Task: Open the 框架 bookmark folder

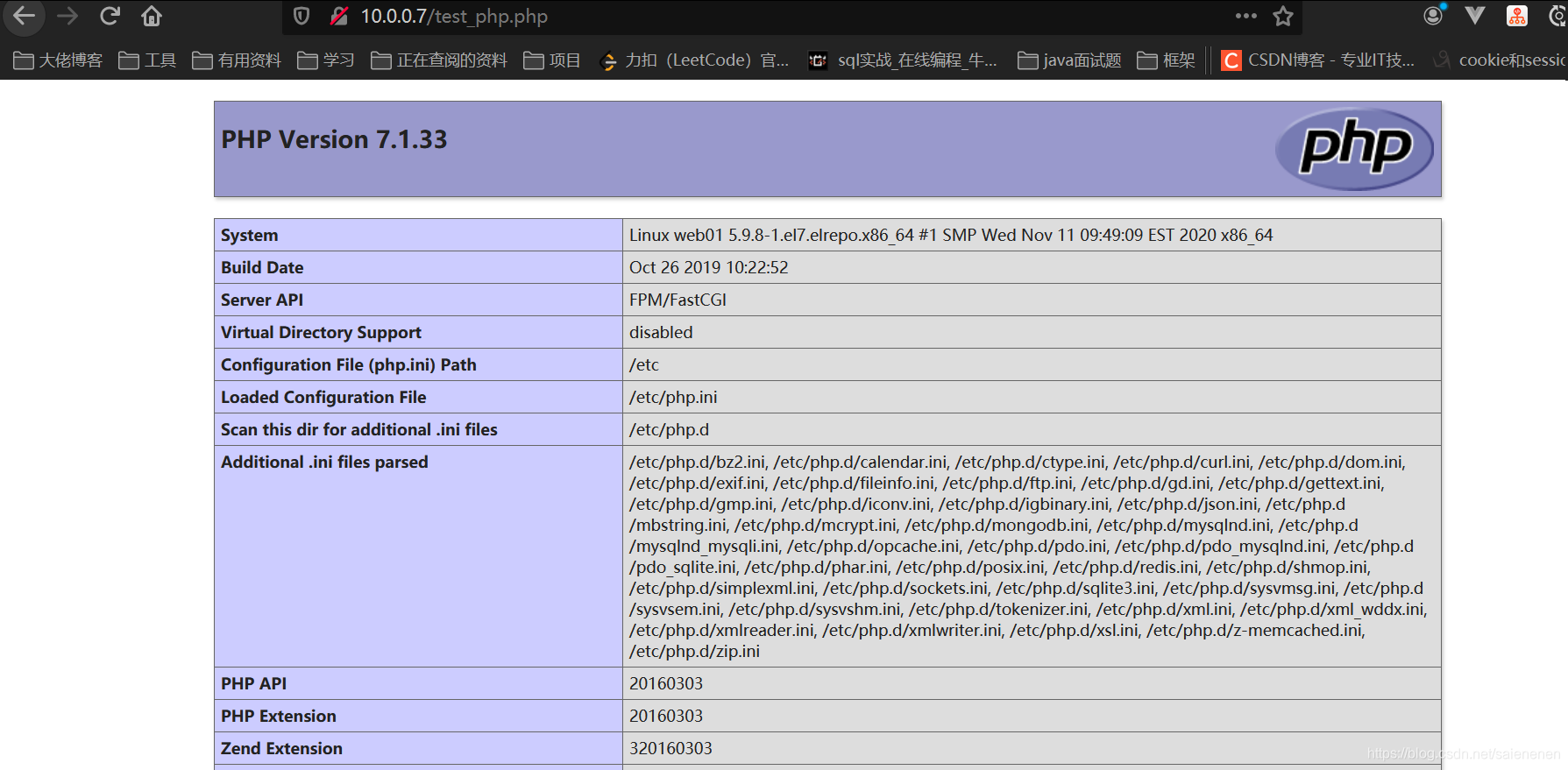Action: 1166,60
